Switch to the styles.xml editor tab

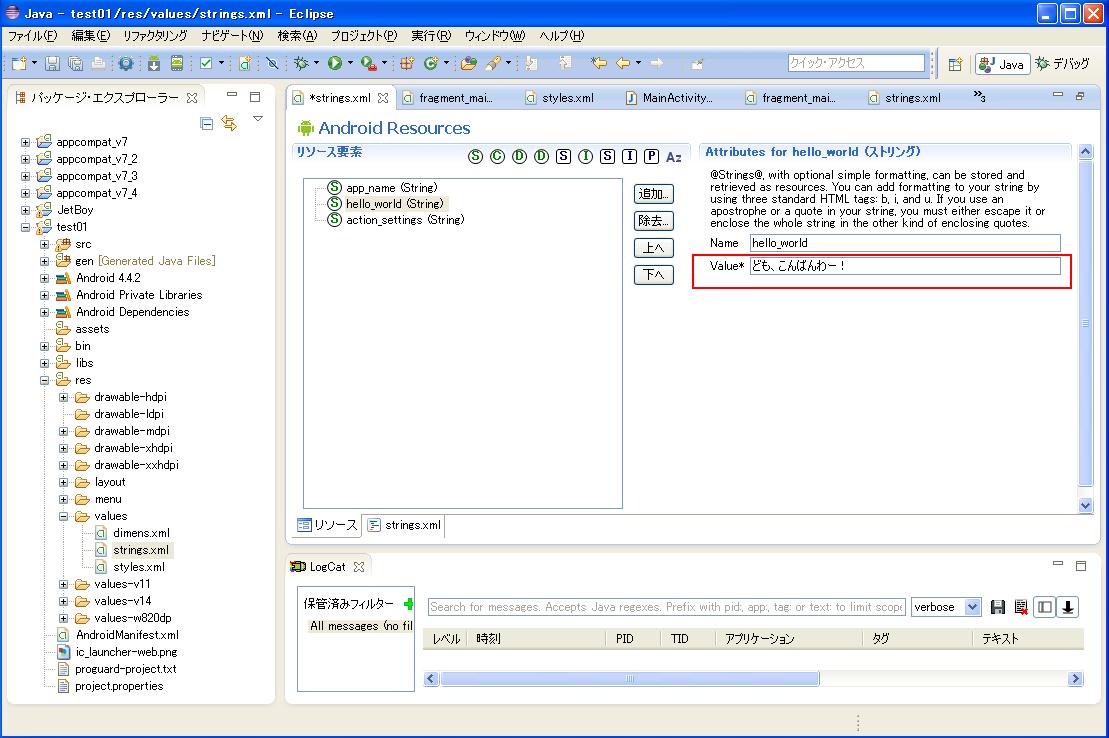point(559,98)
